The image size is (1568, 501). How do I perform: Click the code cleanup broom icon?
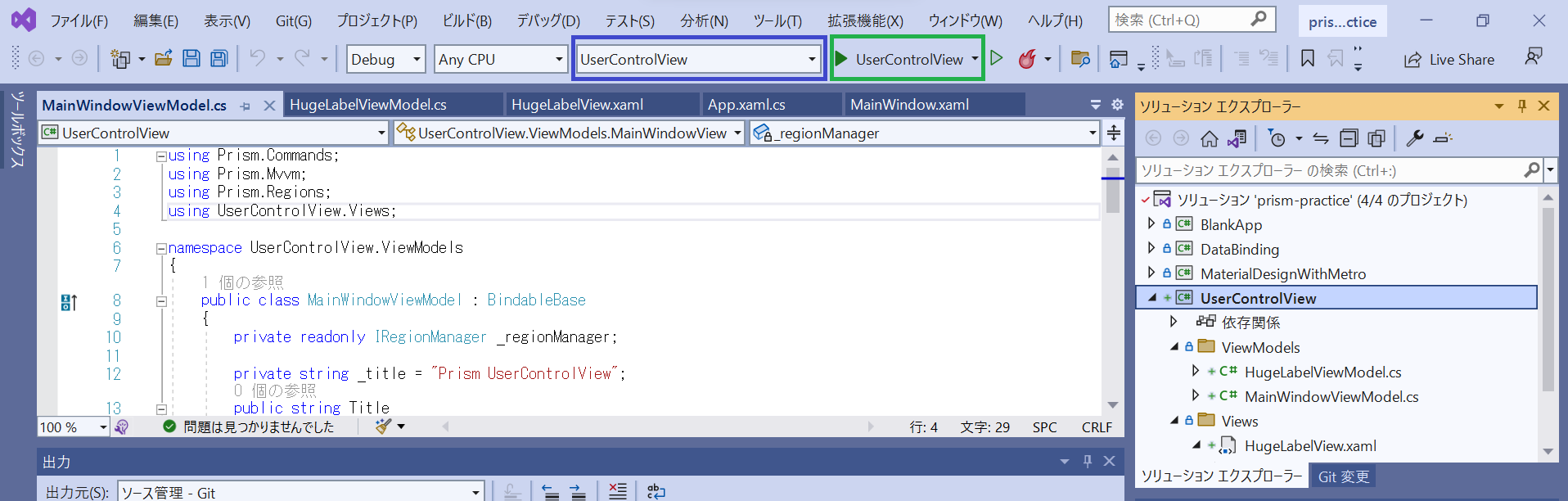coord(383,427)
